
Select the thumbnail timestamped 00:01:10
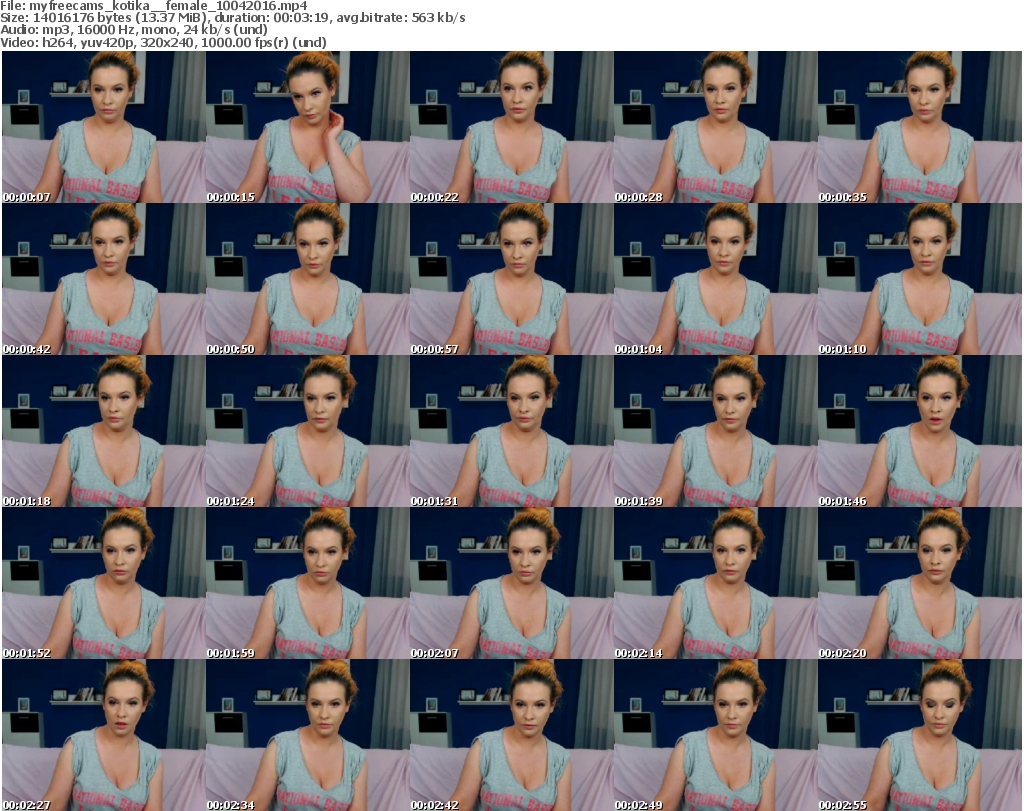[x=920, y=279]
